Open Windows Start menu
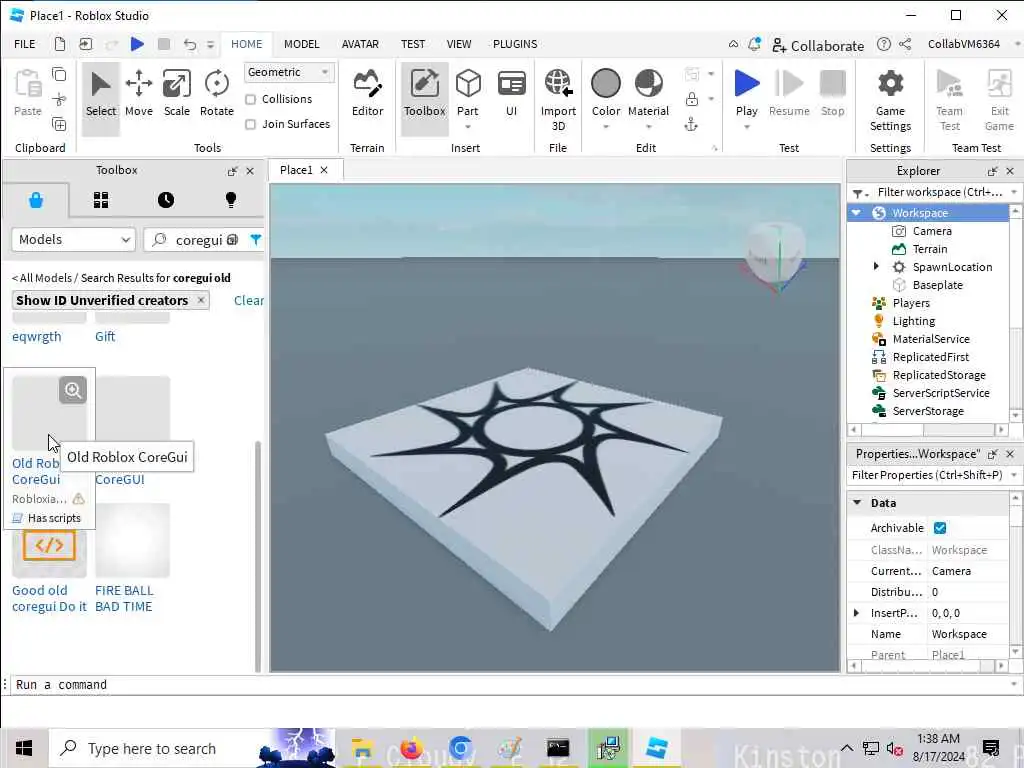 point(24,748)
